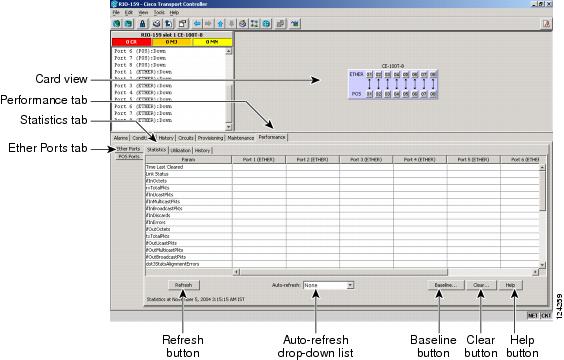Image resolution: width=564 pixels, height=360 pixels.
Task: Click the zoom-to-fit toolbar icon
Action: pyautogui.click(x=254, y=24)
